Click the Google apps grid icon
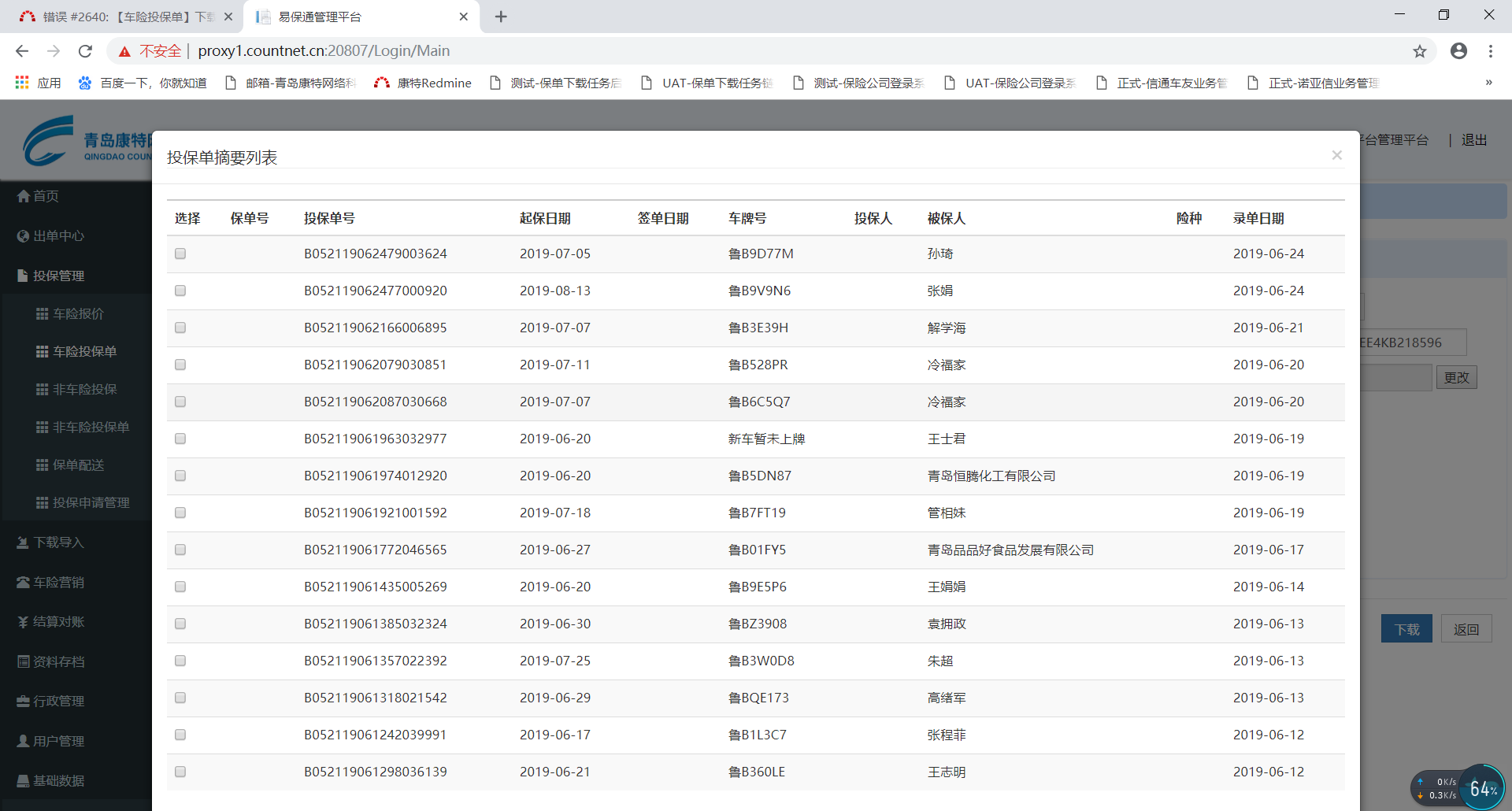Image resolution: width=1512 pixels, height=811 pixels. [22, 83]
